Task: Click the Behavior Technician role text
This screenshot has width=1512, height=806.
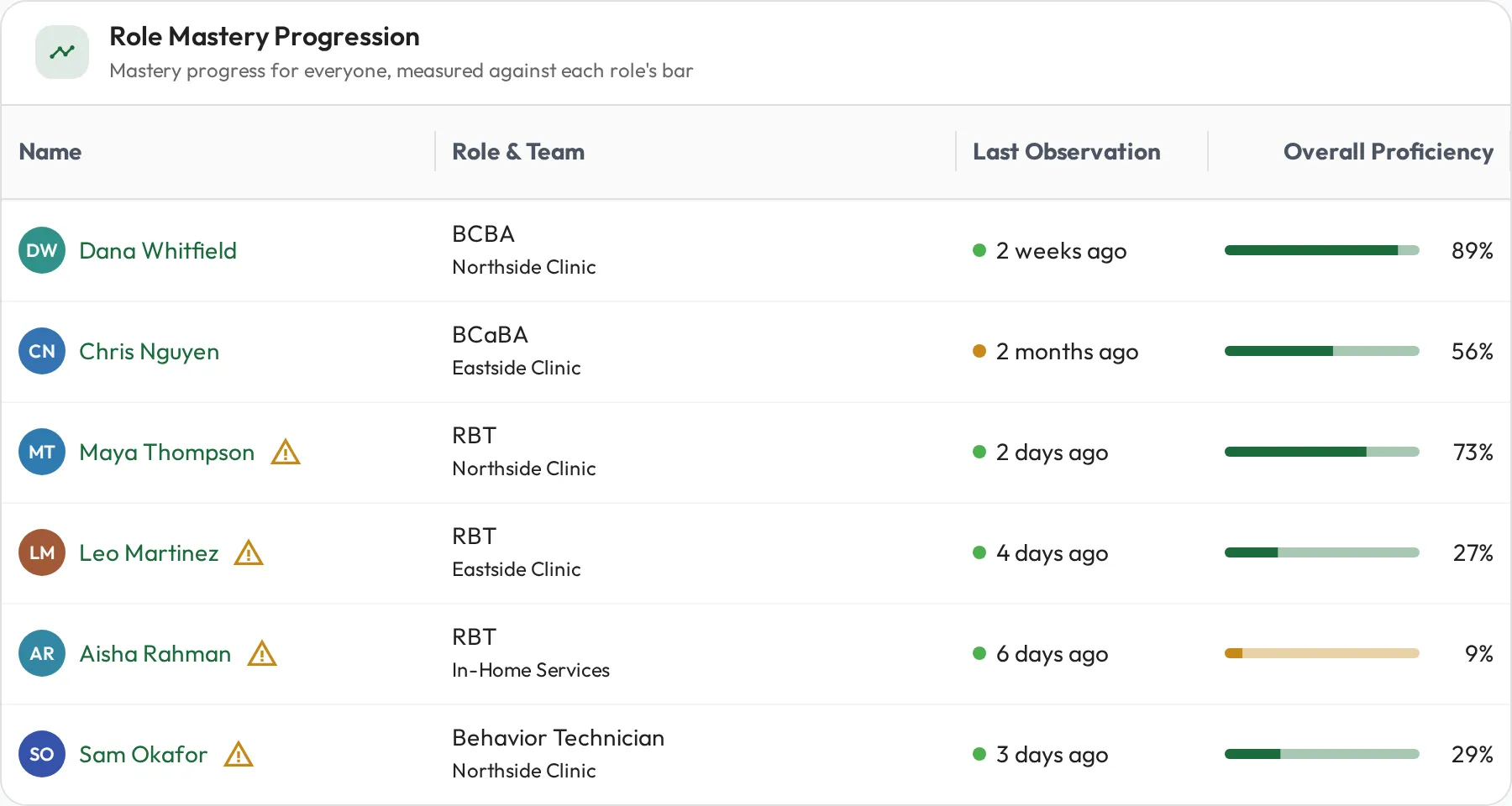Action: (x=559, y=737)
